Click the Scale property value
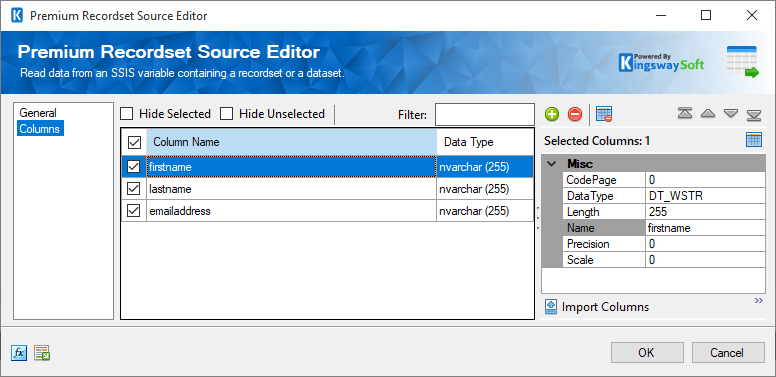 click(705, 260)
